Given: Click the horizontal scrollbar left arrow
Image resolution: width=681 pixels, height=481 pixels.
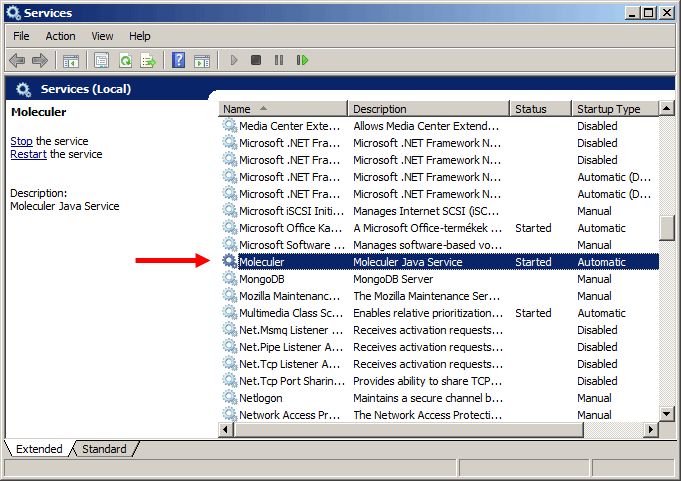Looking at the screenshot, I should [x=225, y=430].
